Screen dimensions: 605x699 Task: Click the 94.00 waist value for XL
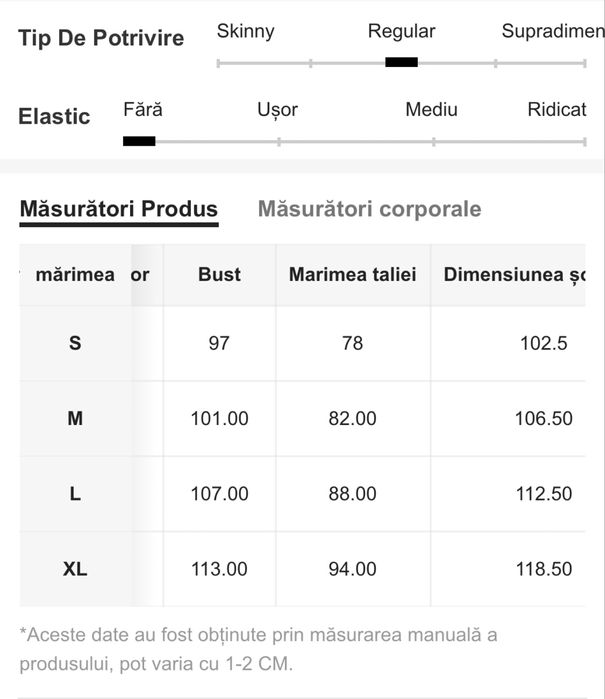352,569
